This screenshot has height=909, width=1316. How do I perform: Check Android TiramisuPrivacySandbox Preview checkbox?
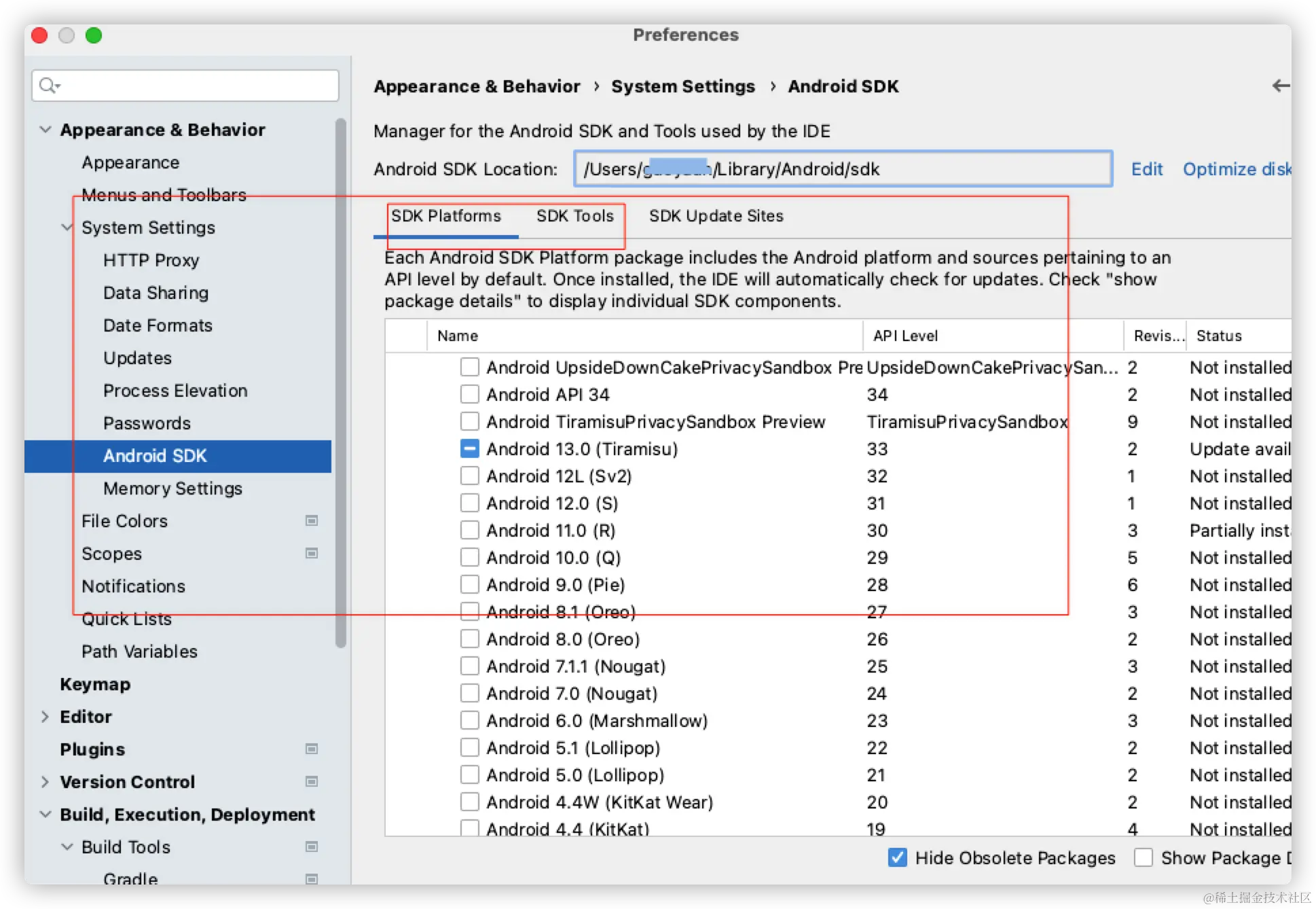coord(469,422)
